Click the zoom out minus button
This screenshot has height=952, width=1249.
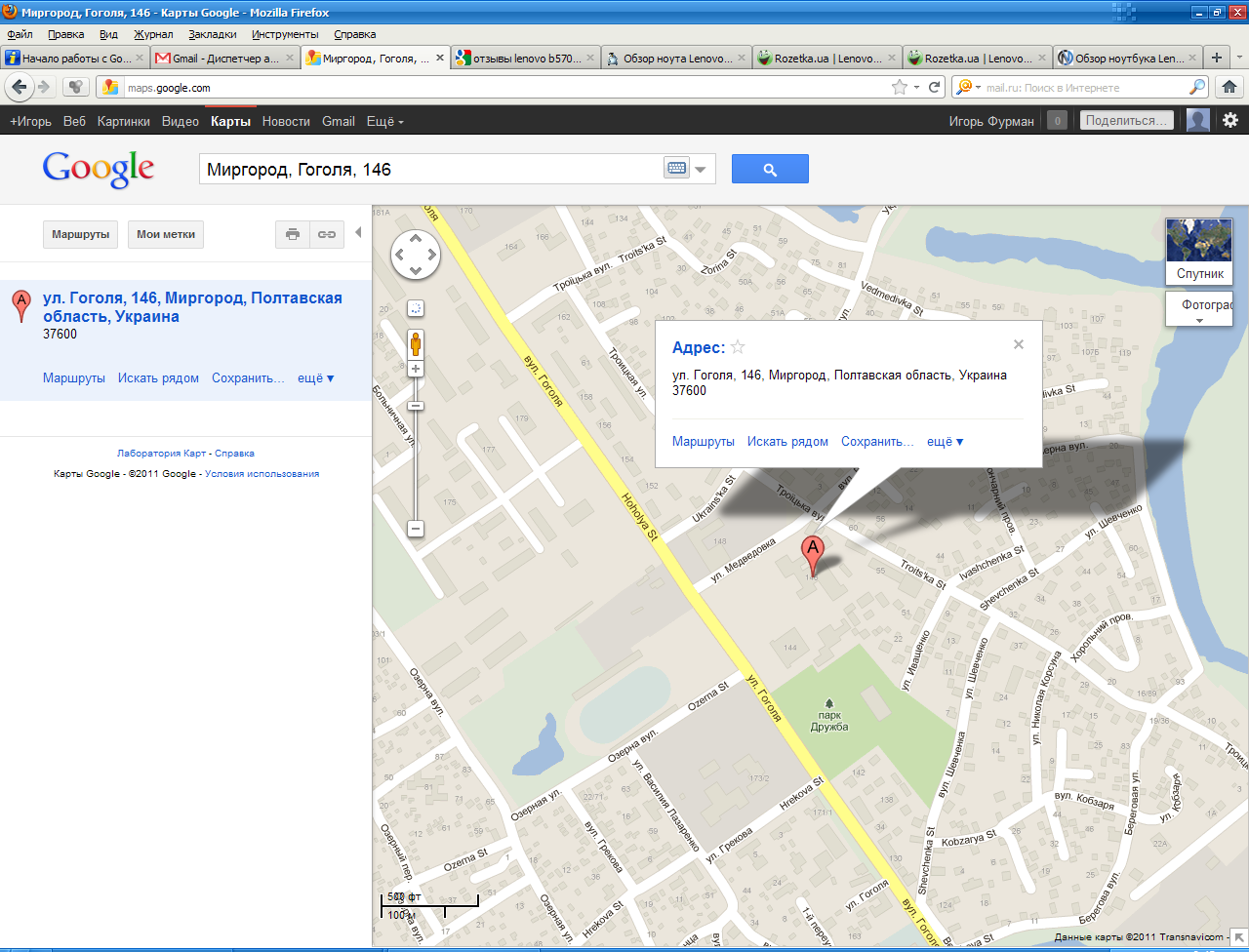point(416,529)
